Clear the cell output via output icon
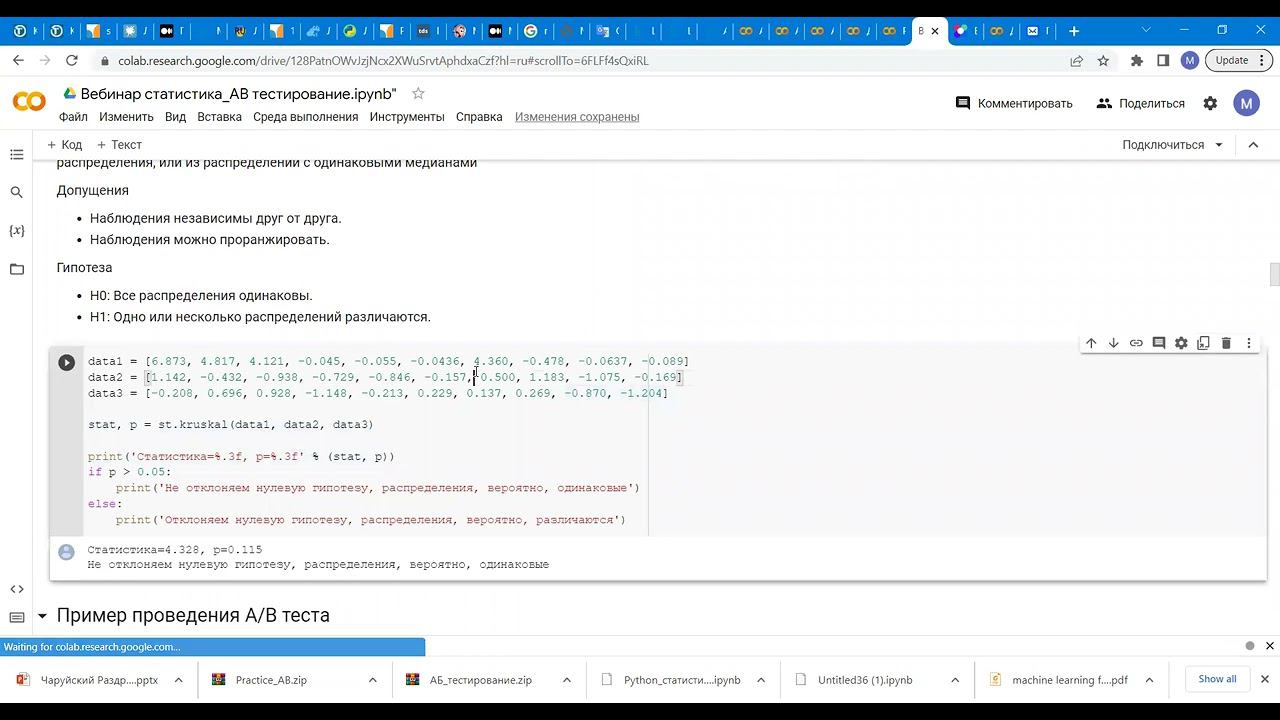This screenshot has height=720, width=1280. (x=66, y=552)
